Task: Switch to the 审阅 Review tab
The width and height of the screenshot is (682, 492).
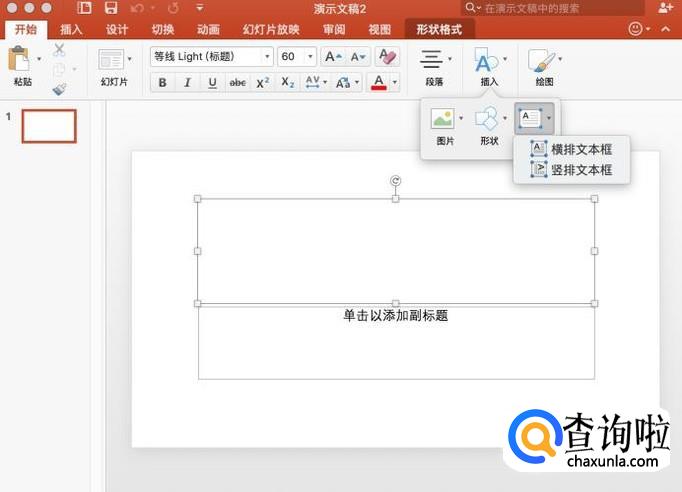Action: [334, 30]
